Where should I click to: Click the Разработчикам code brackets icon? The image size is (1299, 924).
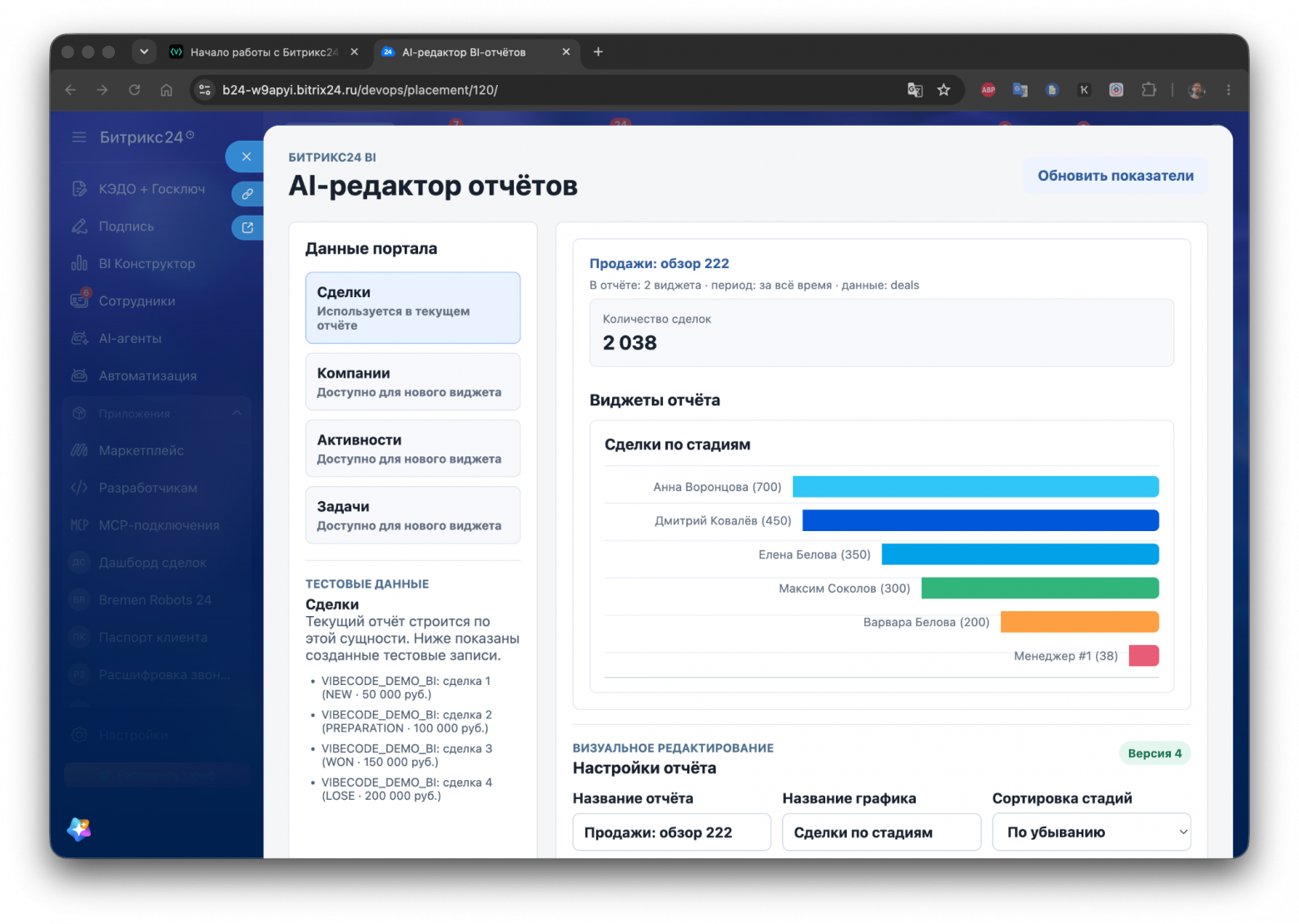tap(79, 488)
